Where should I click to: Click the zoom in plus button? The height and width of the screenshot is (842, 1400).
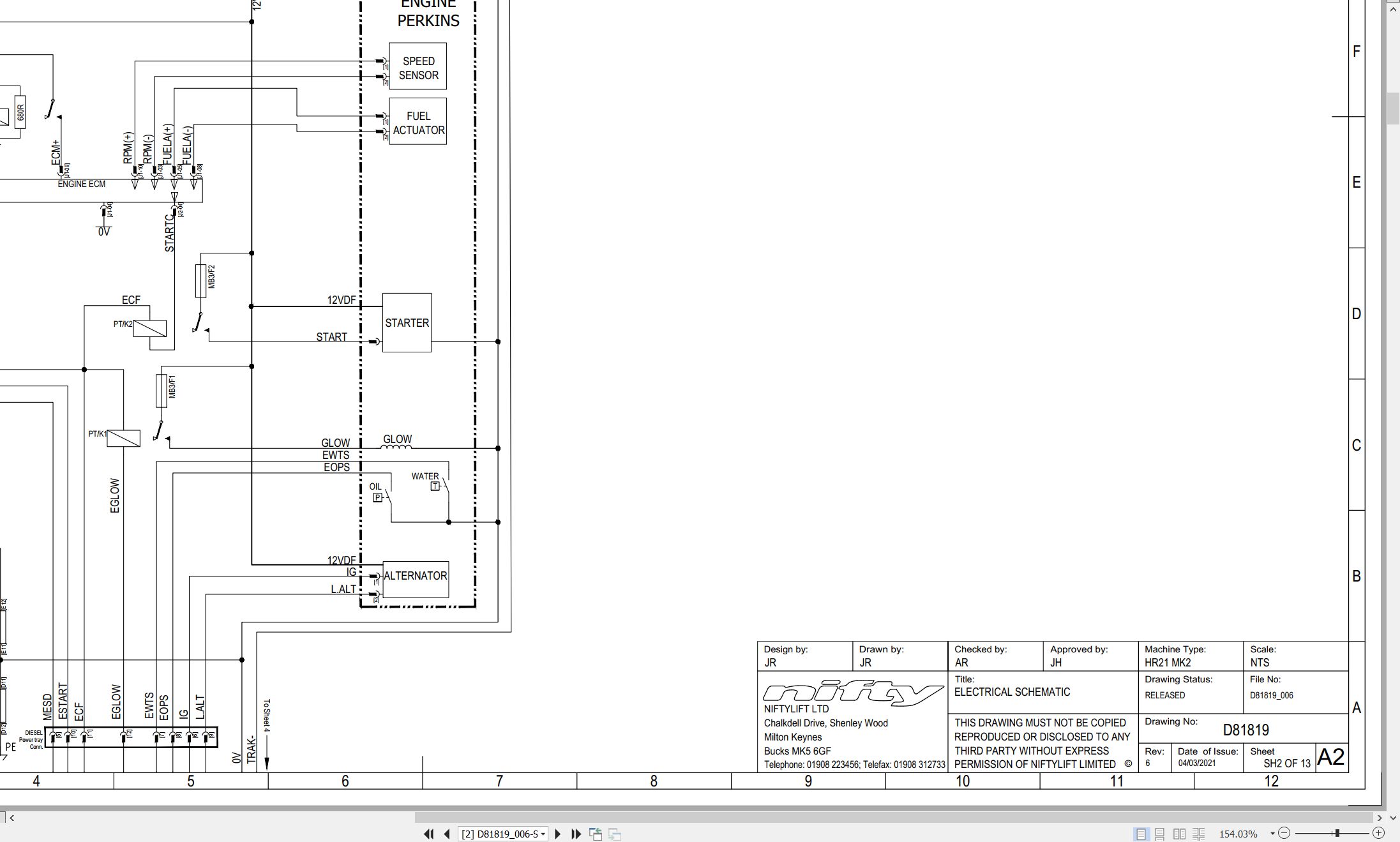click(x=1378, y=833)
